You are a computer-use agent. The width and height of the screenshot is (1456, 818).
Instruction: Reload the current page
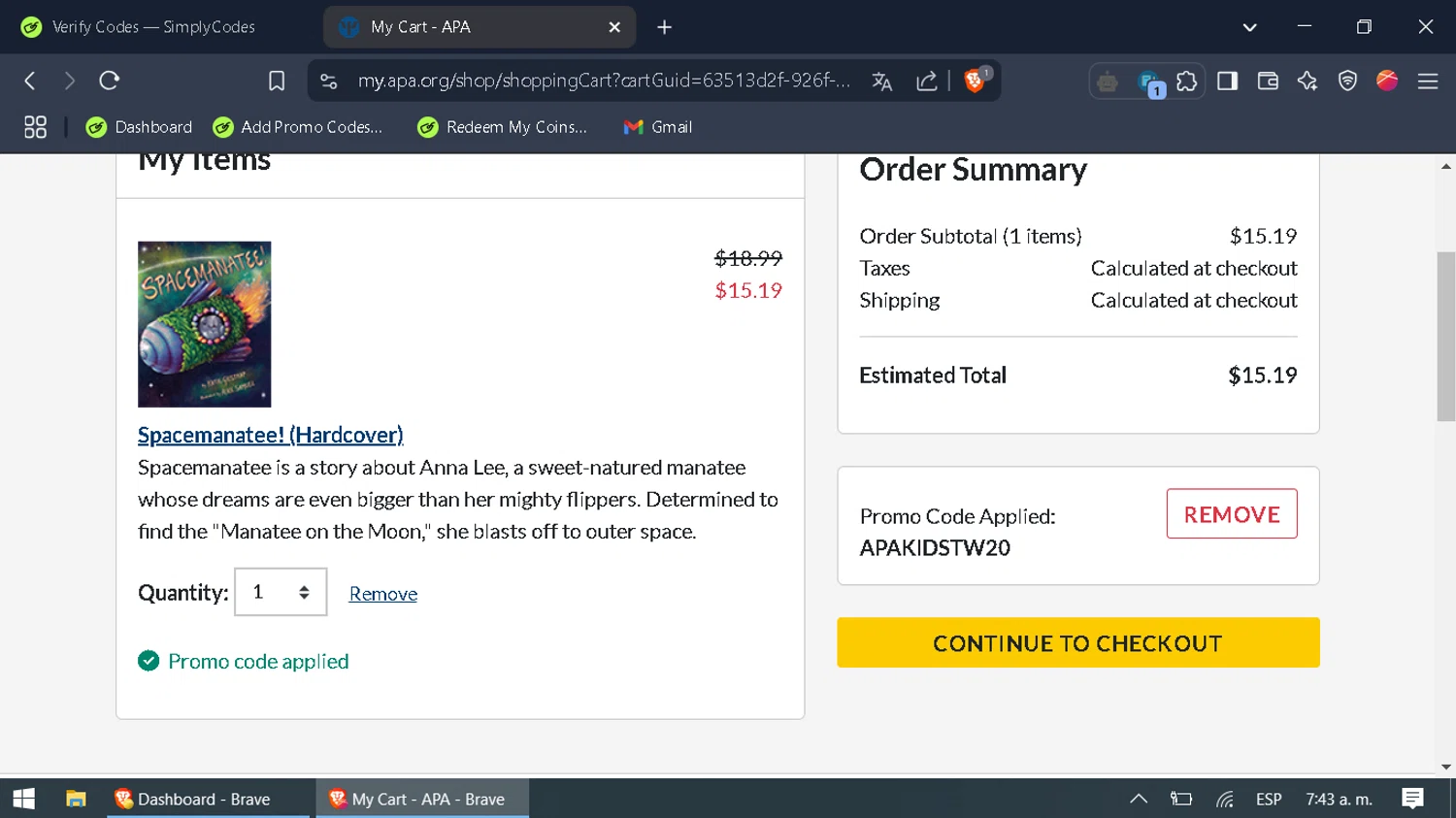109,81
